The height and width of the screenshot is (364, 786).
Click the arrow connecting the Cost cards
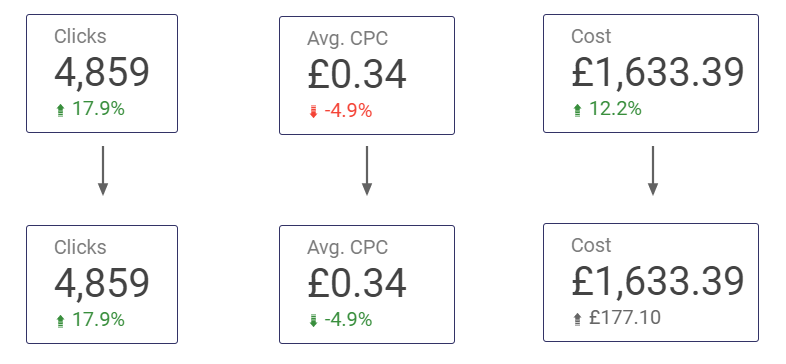653,170
